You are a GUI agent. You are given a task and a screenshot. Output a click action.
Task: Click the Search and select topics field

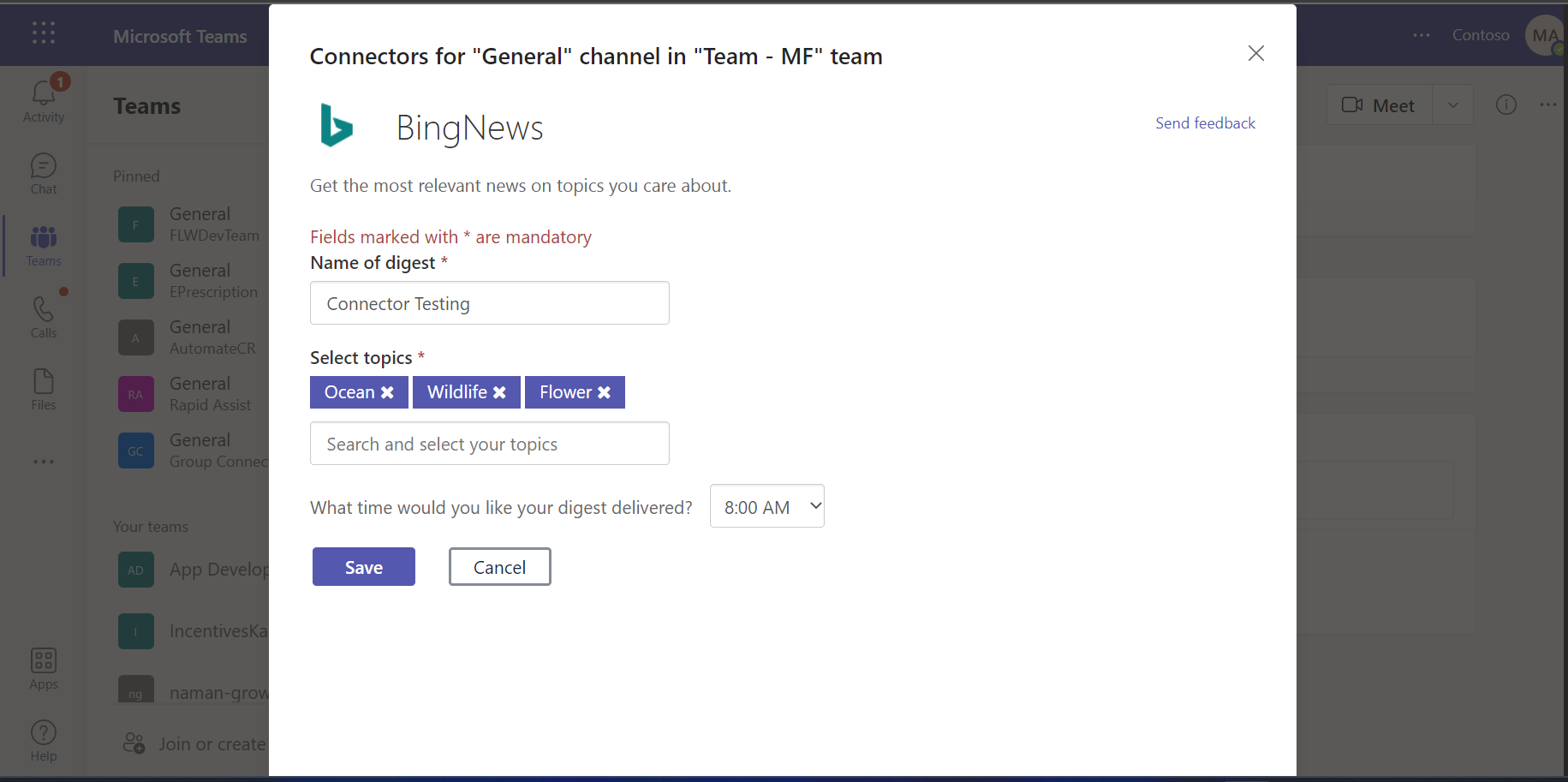click(x=490, y=444)
